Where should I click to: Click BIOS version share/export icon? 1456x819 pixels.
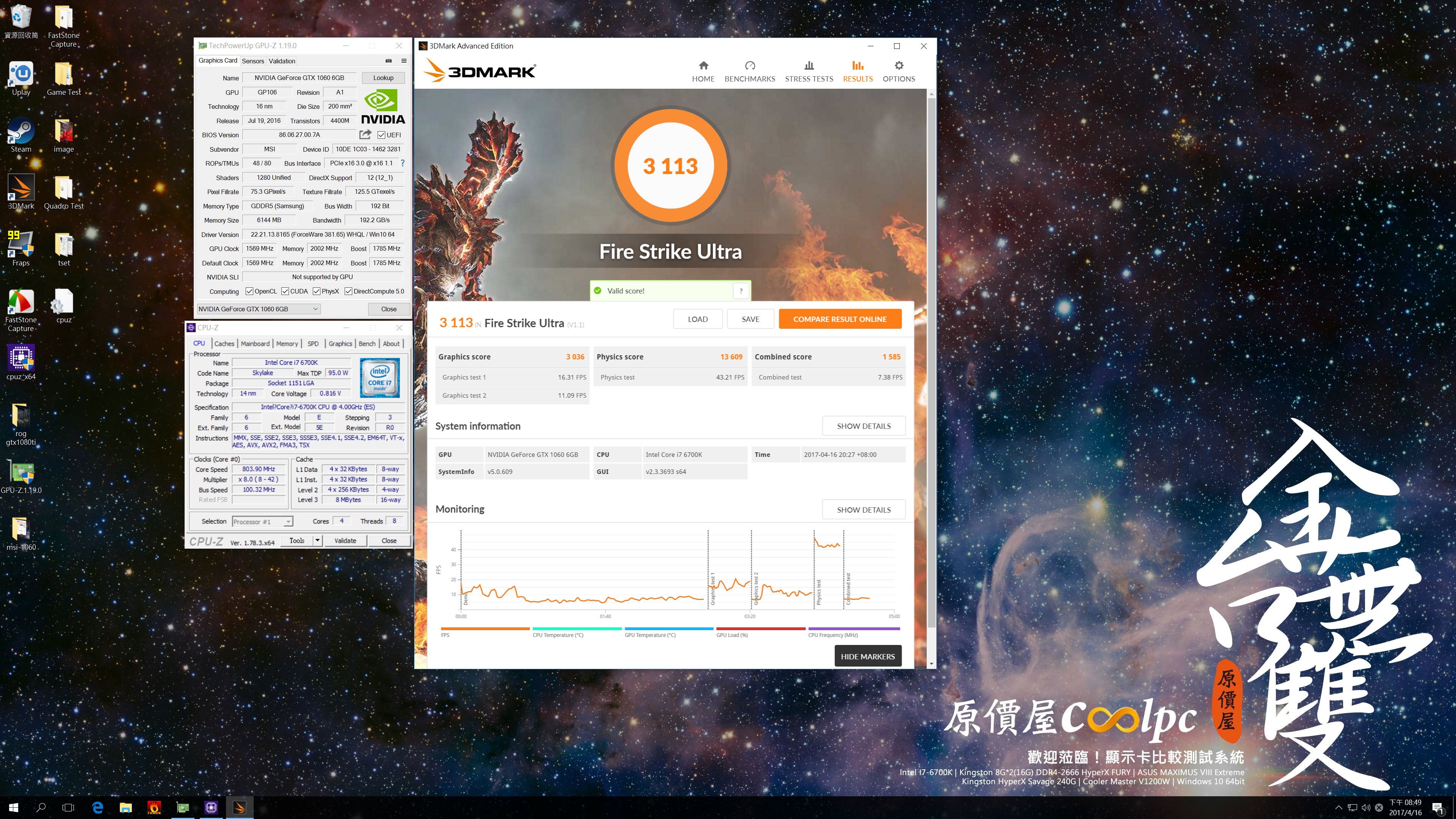[x=365, y=135]
